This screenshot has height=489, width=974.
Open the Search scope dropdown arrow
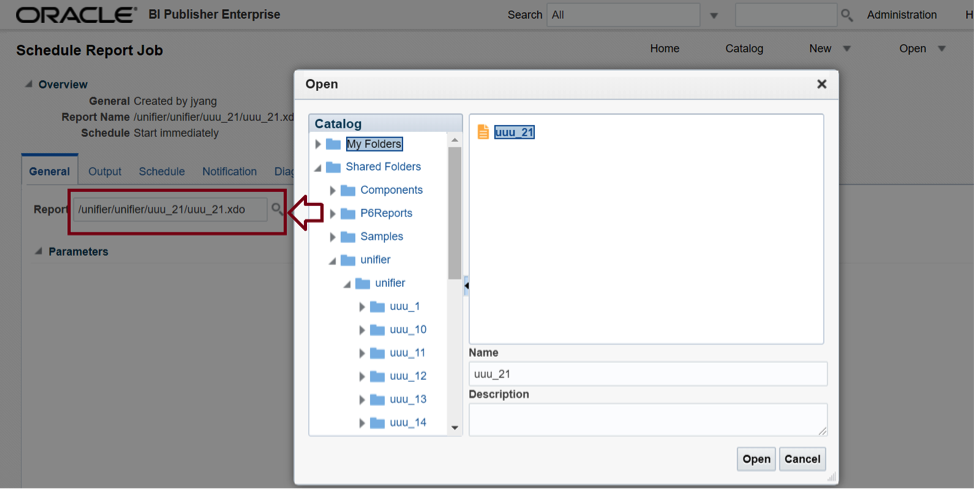pos(714,16)
